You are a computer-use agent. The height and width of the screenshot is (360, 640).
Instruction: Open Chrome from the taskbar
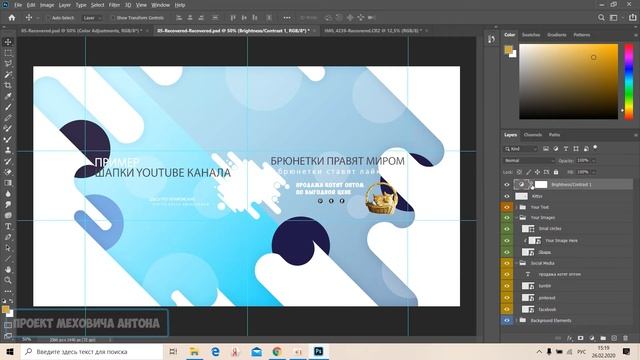point(277,351)
